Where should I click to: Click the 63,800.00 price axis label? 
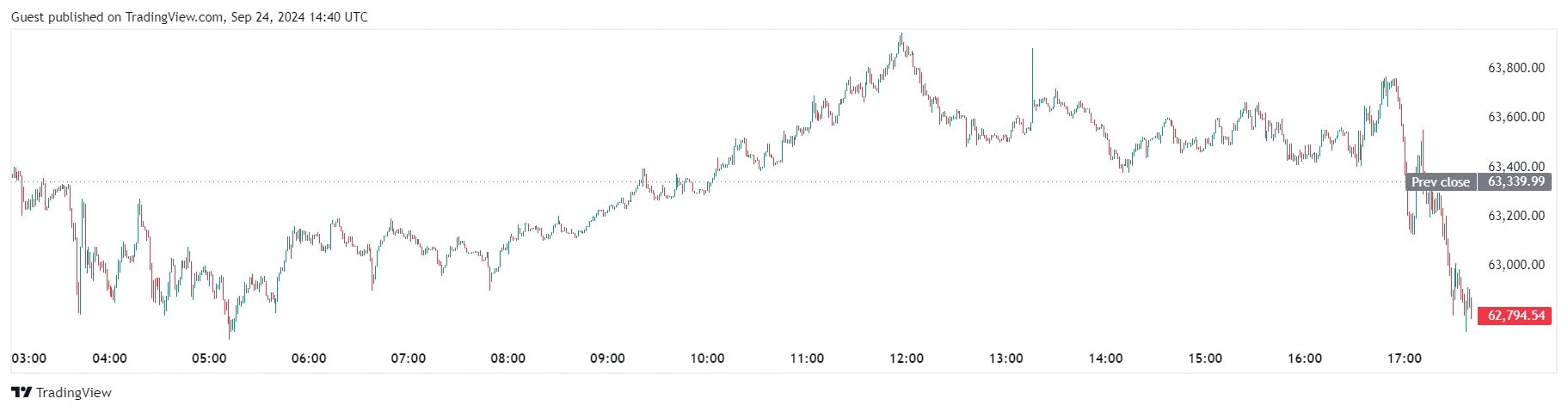1516,68
